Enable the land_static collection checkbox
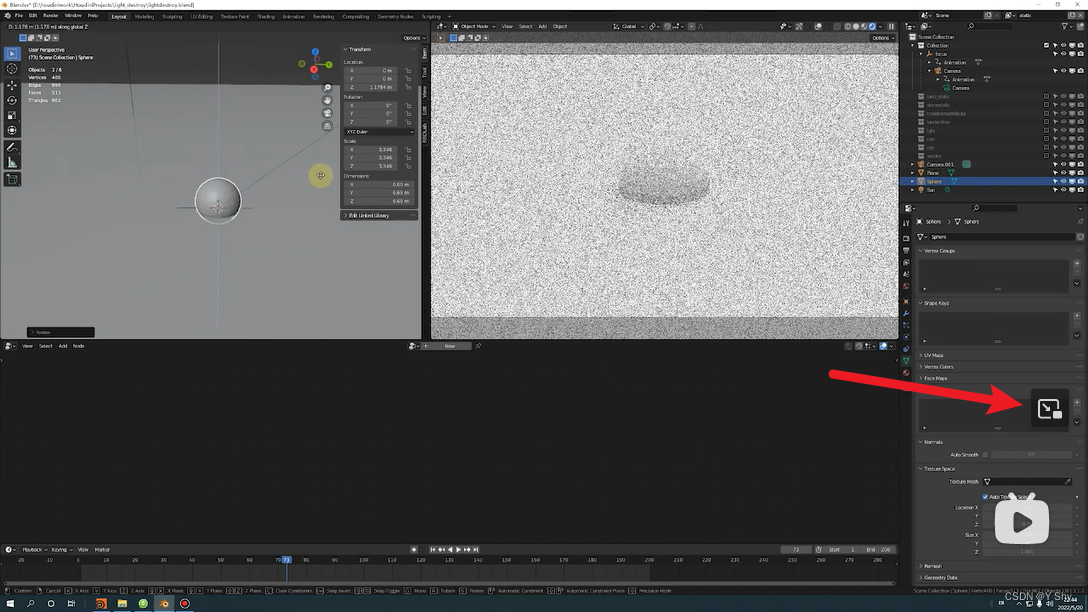This screenshot has width=1088, height=612. click(1046, 96)
